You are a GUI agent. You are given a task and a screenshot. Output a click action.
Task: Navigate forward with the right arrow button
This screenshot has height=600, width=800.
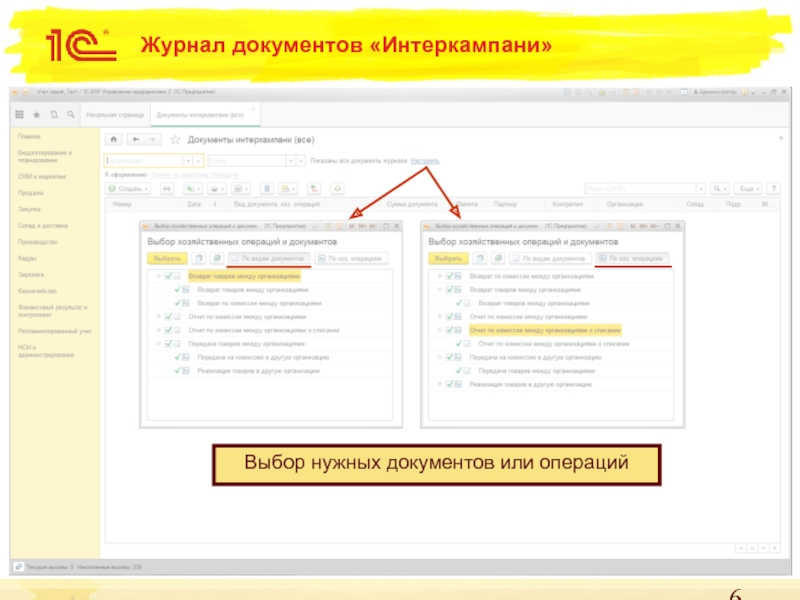click(153, 139)
